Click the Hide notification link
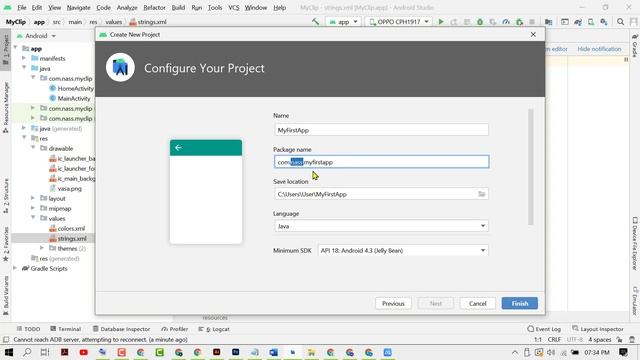Image resolution: width=640 pixels, height=360 pixels. coord(599,49)
